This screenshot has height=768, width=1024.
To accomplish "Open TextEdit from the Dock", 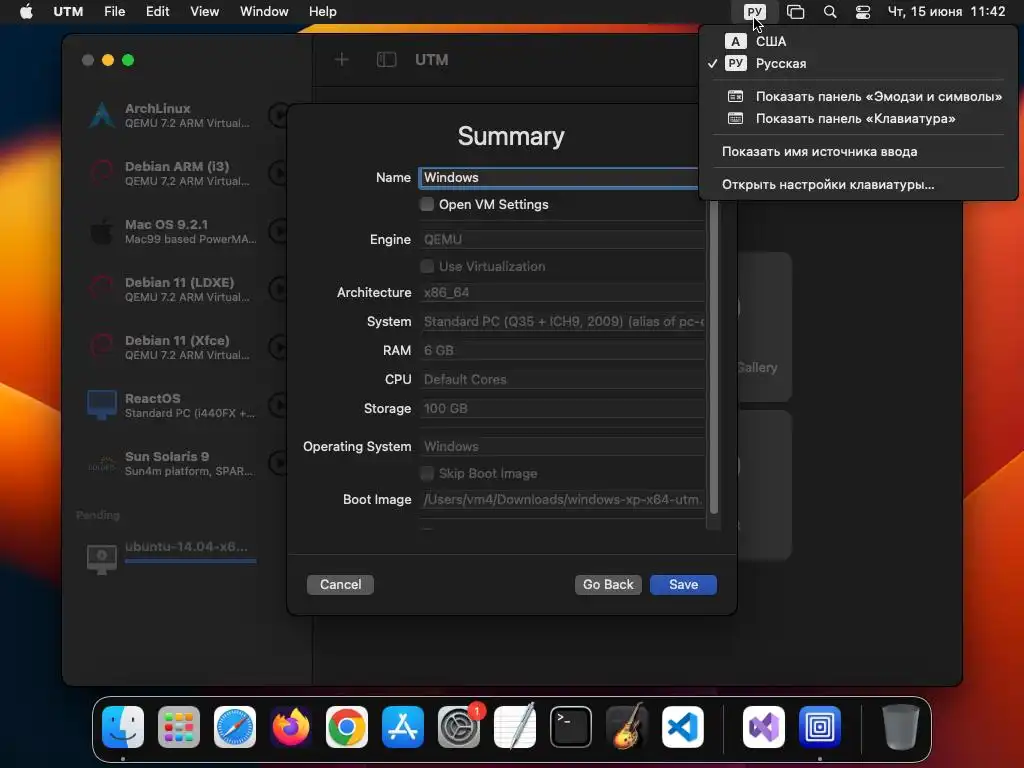I will (x=515, y=726).
